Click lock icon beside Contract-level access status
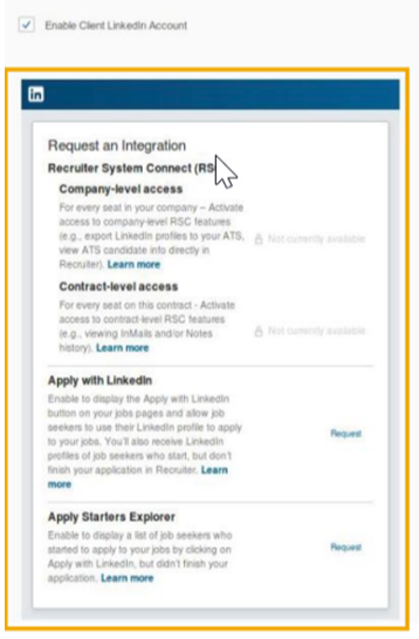Image resolution: width=419 pixels, height=639 pixels. point(258,331)
